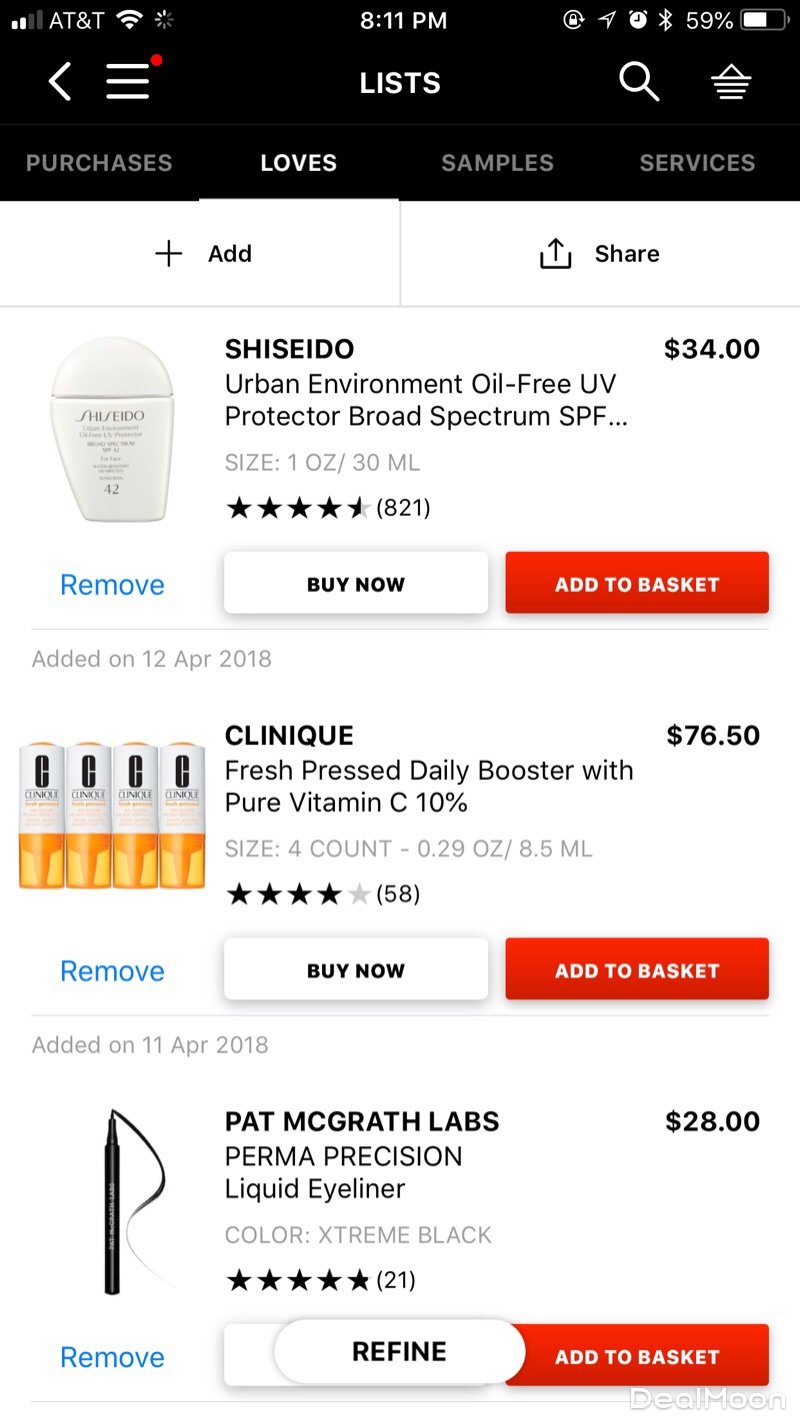Tap the back arrow icon
This screenshot has width=800, height=1423.
tap(60, 82)
